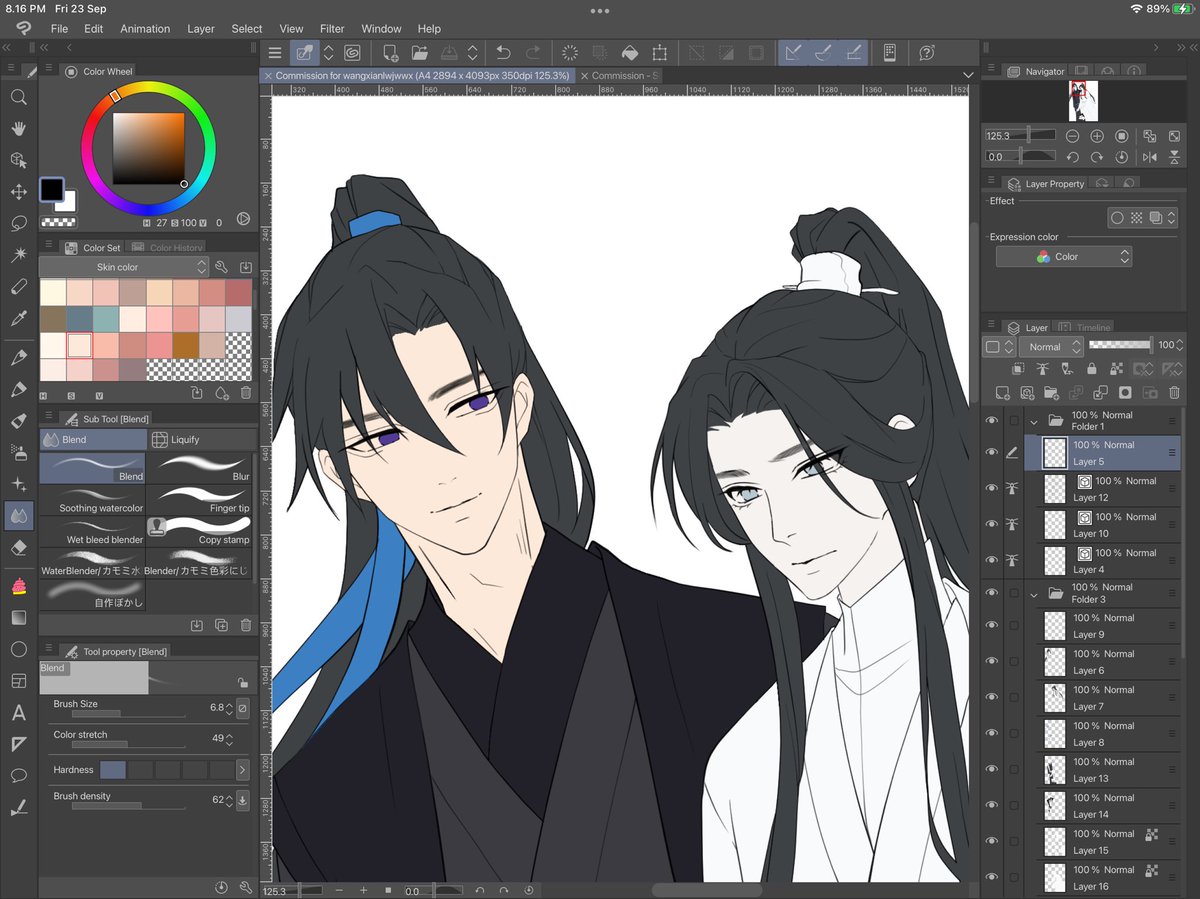Image resolution: width=1200 pixels, height=899 pixels.
Task: Open the blending mode Normal dropdown
Action: [x=1051, y=346]
